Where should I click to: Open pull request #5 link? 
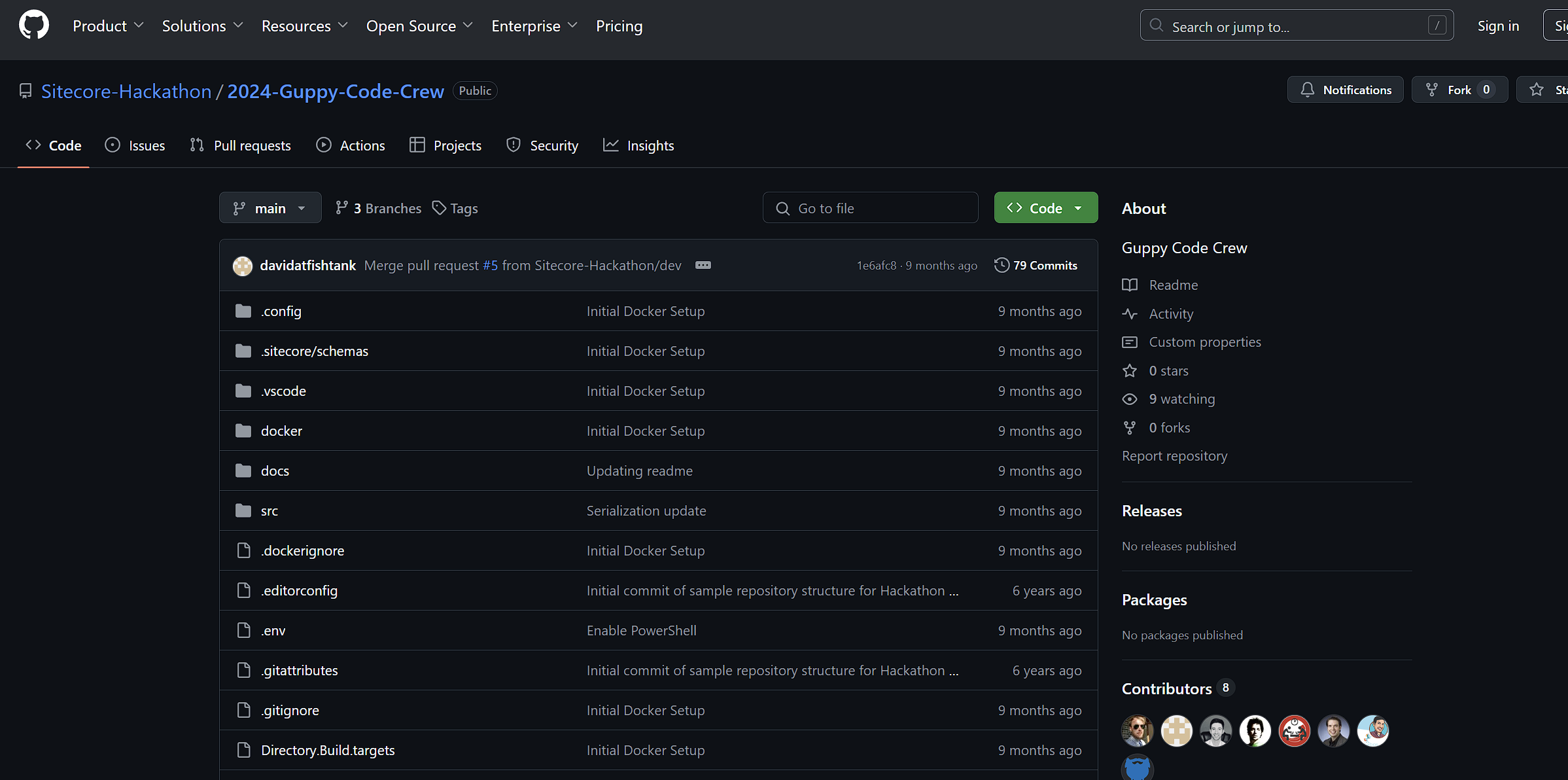(490, 265)
